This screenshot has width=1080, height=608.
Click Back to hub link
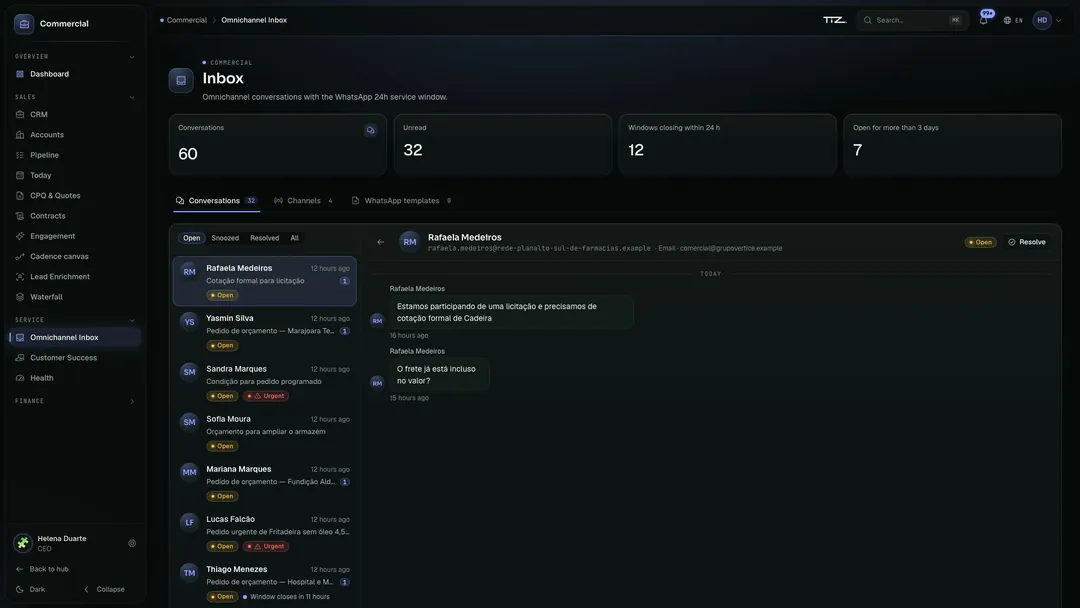pos(43,569)
